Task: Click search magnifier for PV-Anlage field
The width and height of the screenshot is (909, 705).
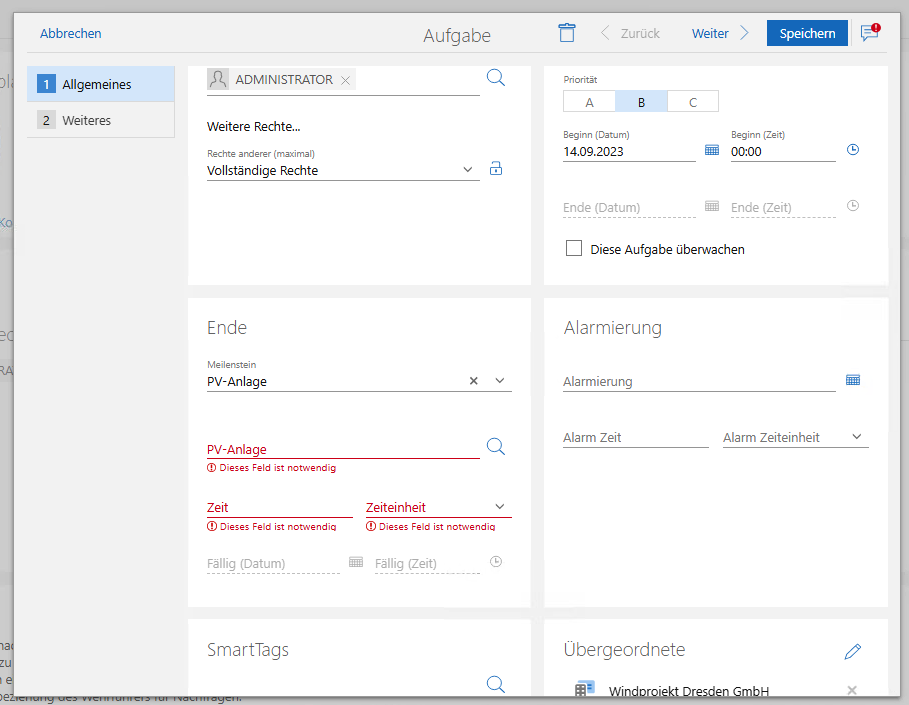Action: (x=496, y=446)
